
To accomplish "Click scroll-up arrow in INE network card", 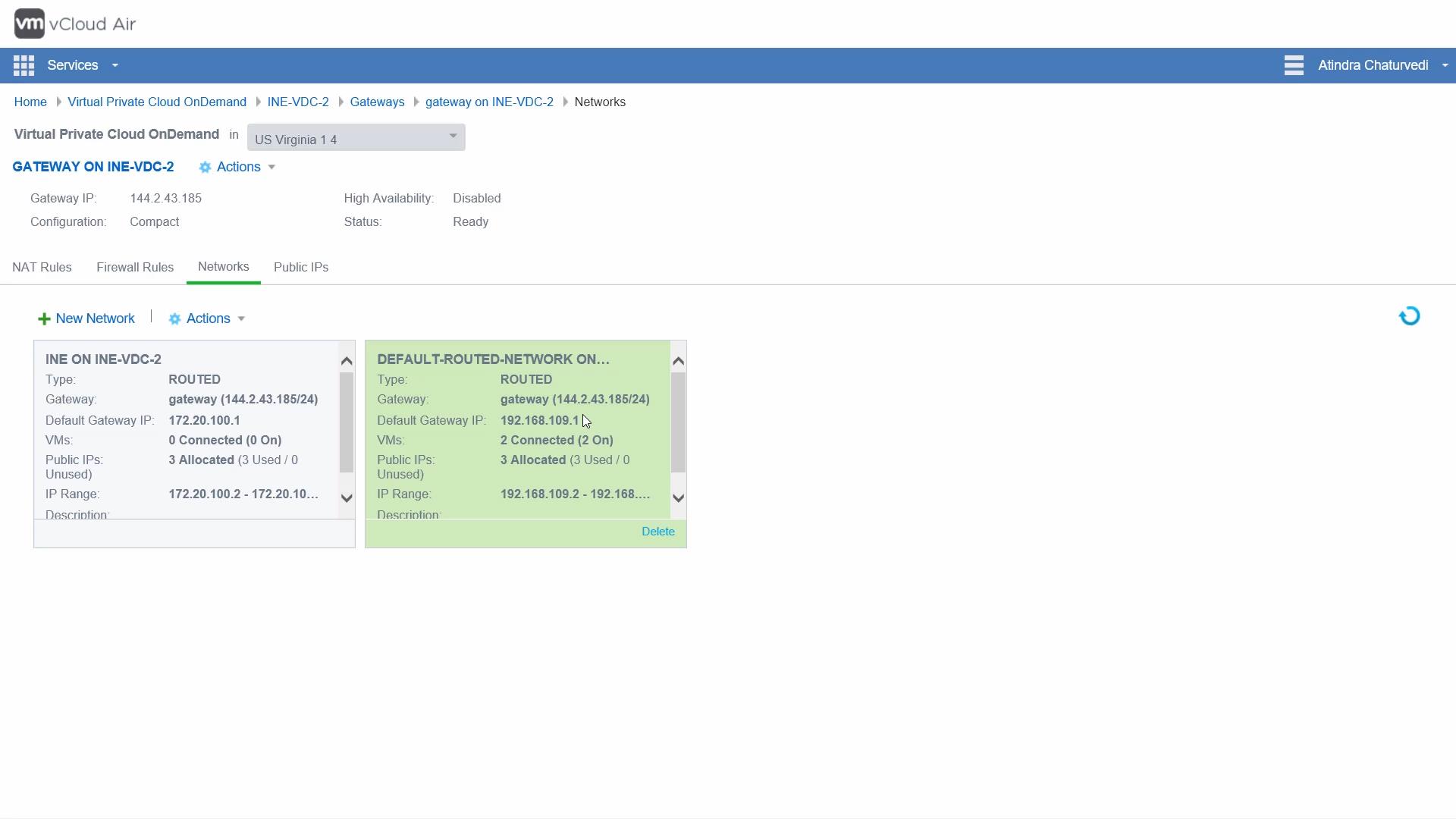I will pos(347,361).
